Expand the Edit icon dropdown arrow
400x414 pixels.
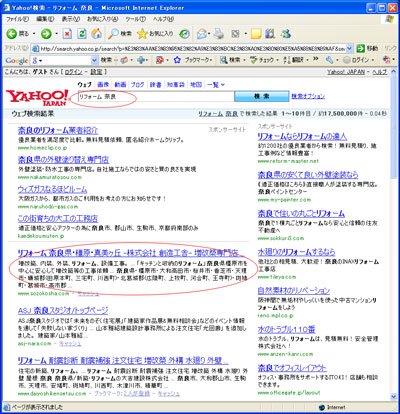(x=246, y=34)
